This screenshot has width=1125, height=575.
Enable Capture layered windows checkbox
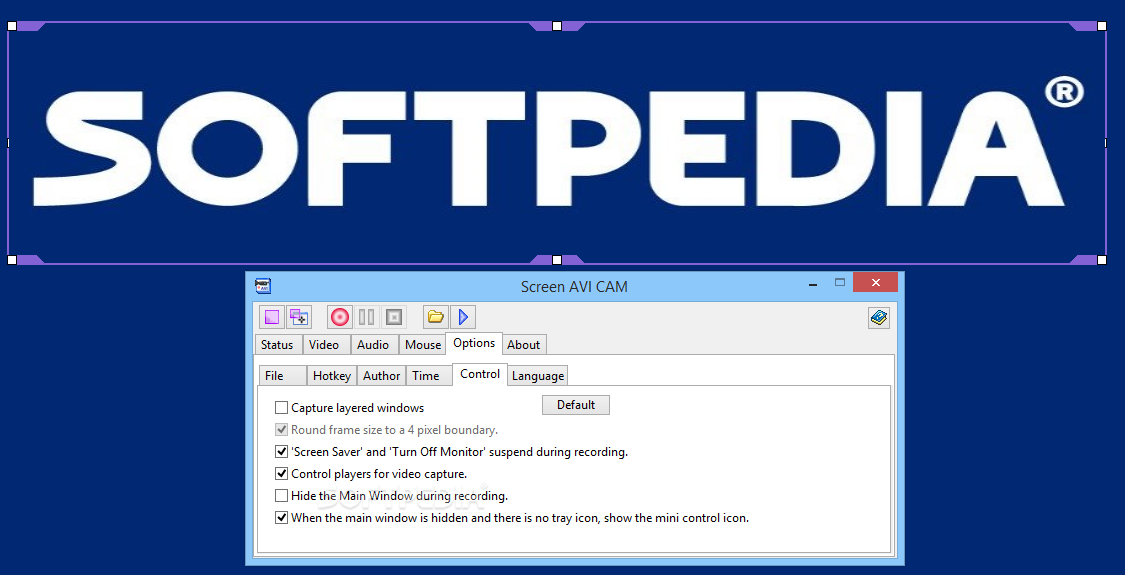281,408
